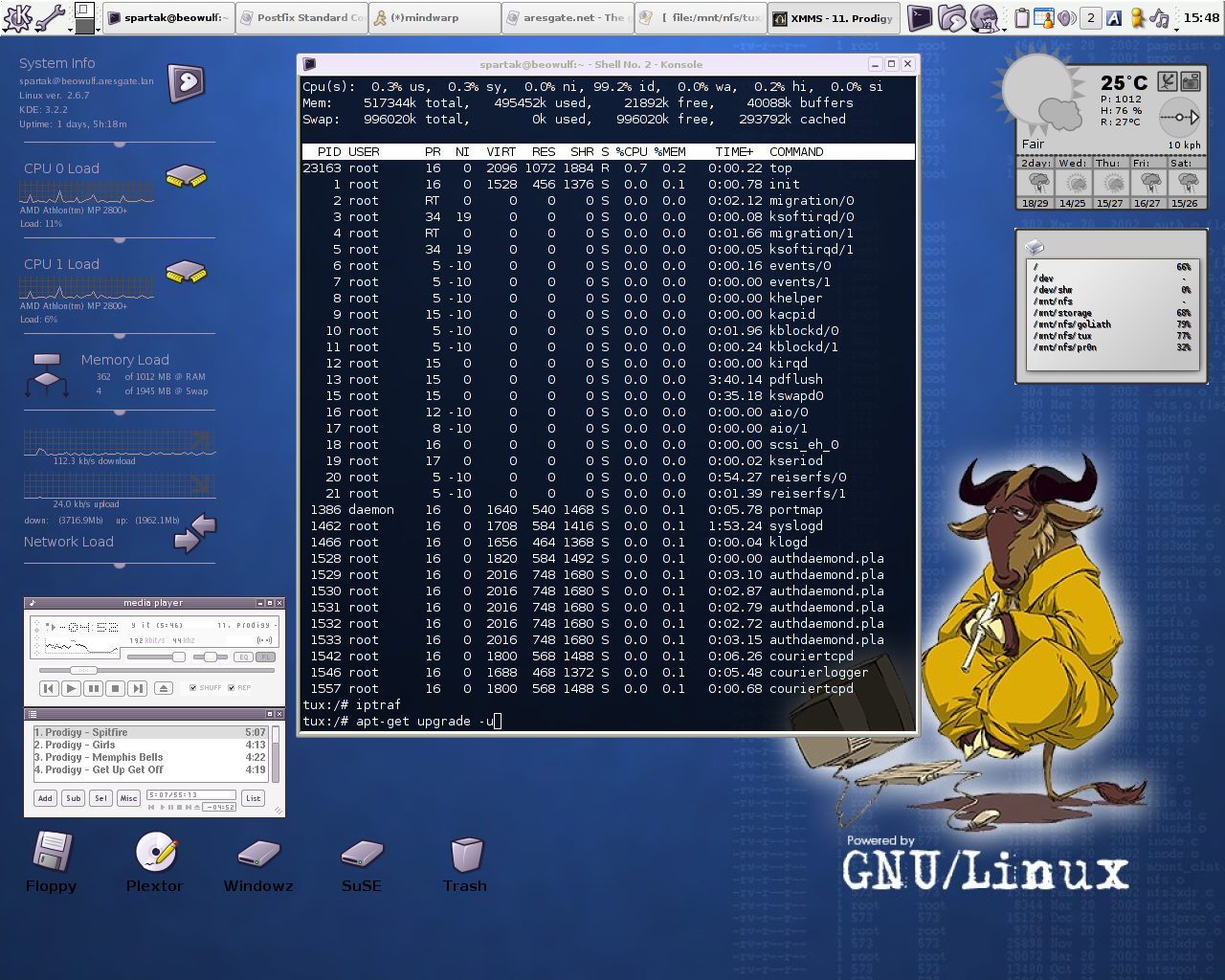This screenshot has width=1225, height=980.
Task: Open the SuSE drive desktop icon
Action: [x=362, y=853]
